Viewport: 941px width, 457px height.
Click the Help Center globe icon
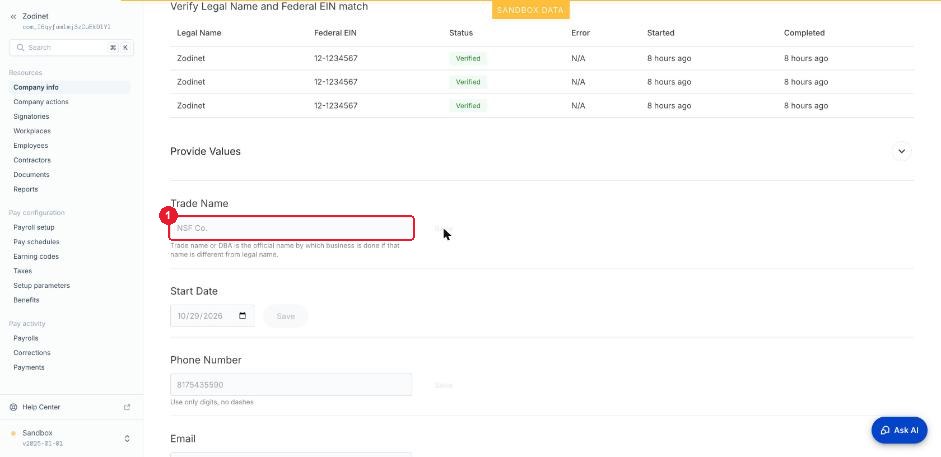[x=13, y=407]
